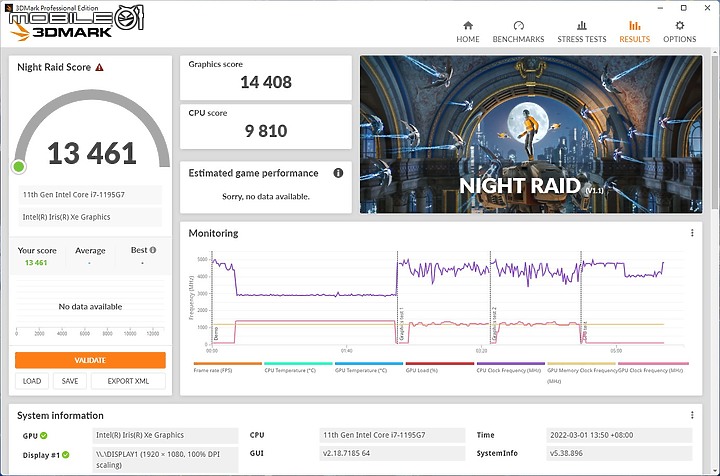Click the SAVE button
Image resolution: width=720 pixels, height=476 pixels.
pos(70,381)
